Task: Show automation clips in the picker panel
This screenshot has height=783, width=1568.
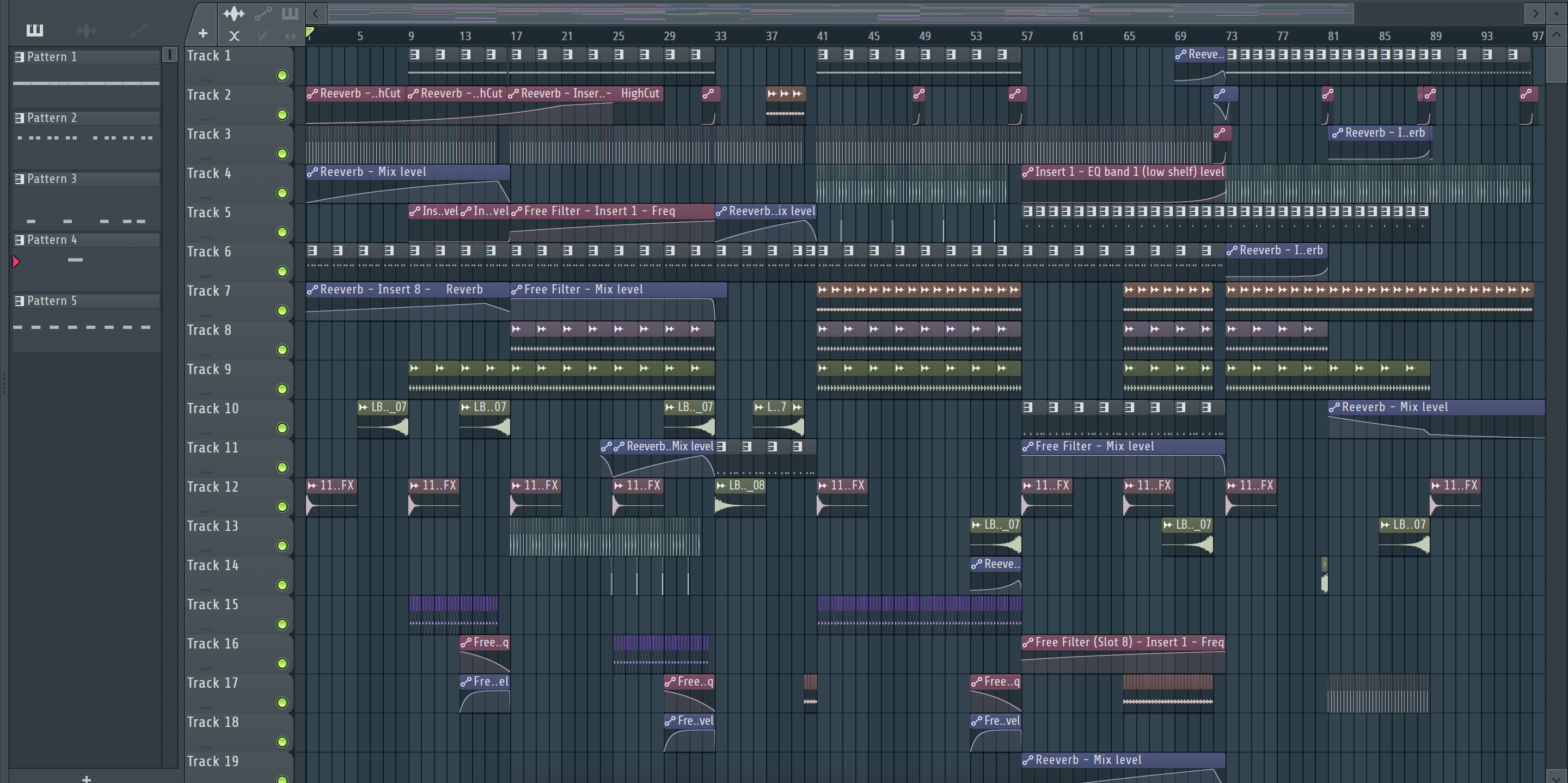Action: 138,29
